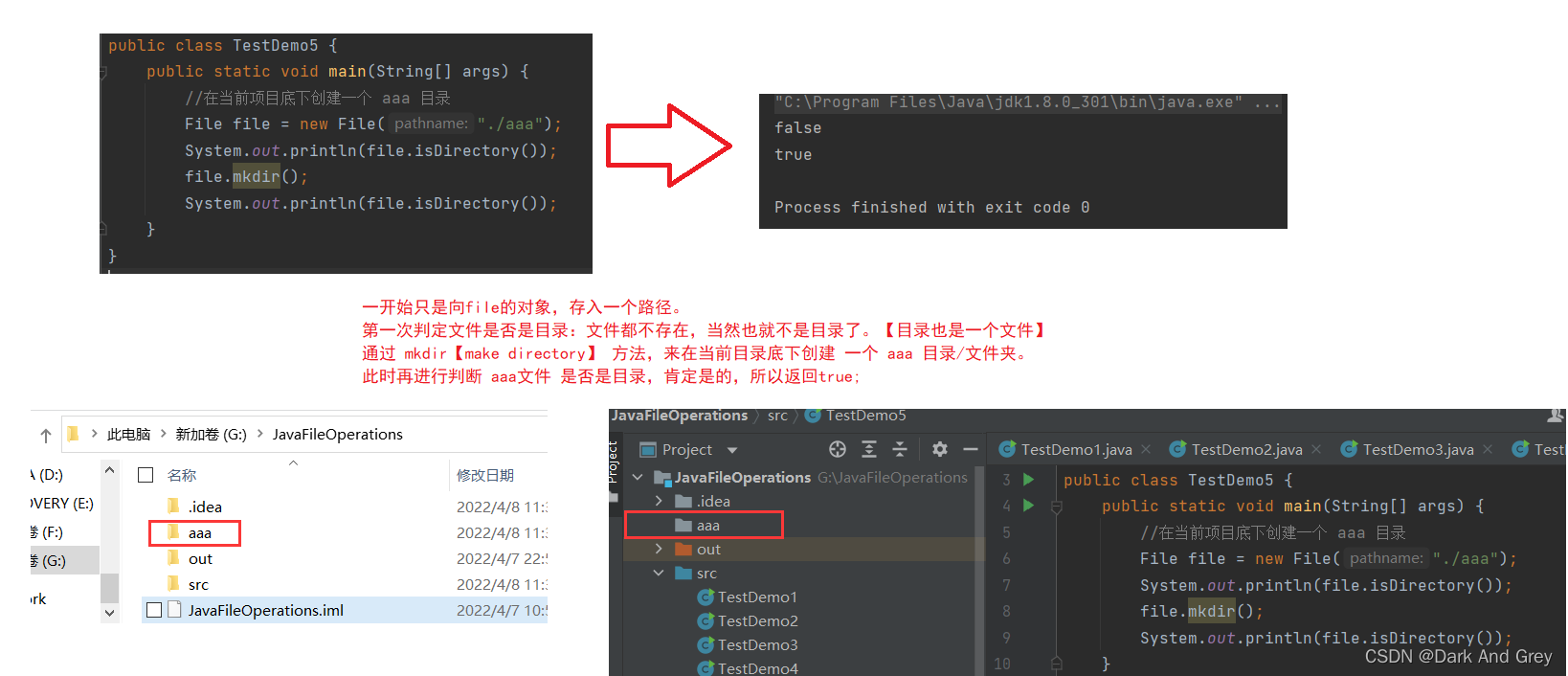Collapse the src folder in project tree
This screenshot has width=1568, height=676.
point(659,573)
